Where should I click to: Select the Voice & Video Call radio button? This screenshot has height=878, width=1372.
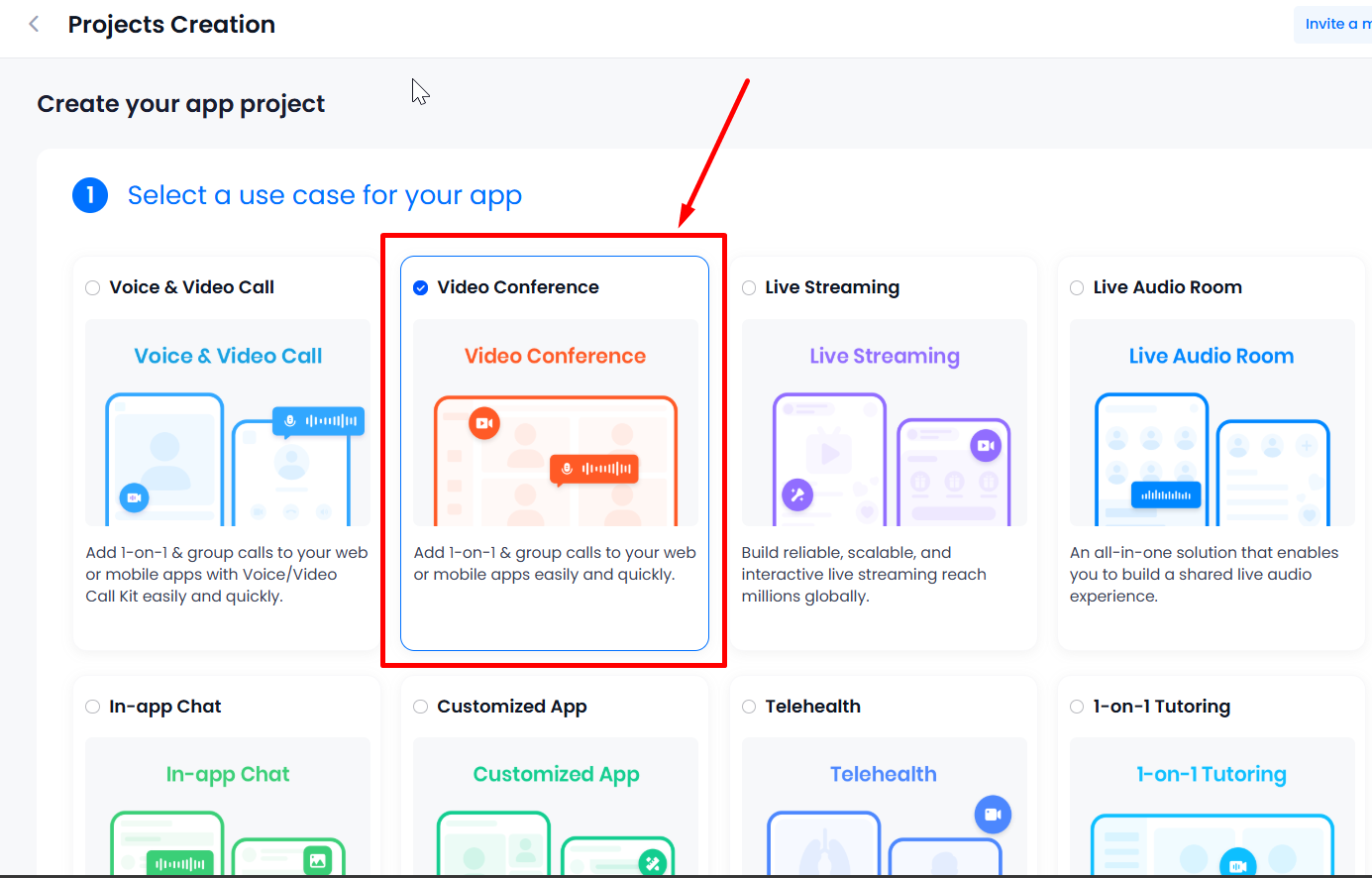[93, 287]
